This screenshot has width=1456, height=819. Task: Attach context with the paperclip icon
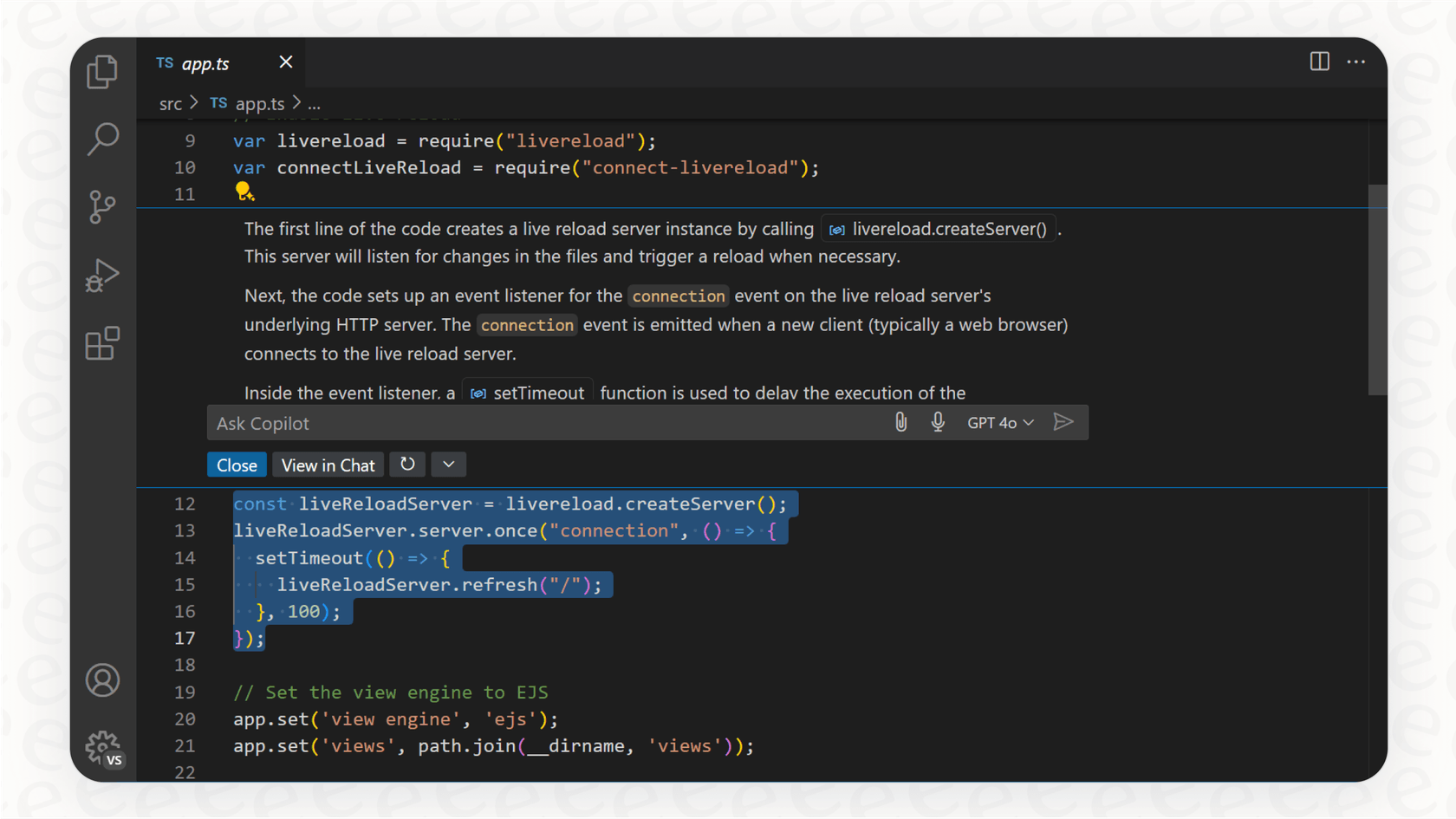900,422
